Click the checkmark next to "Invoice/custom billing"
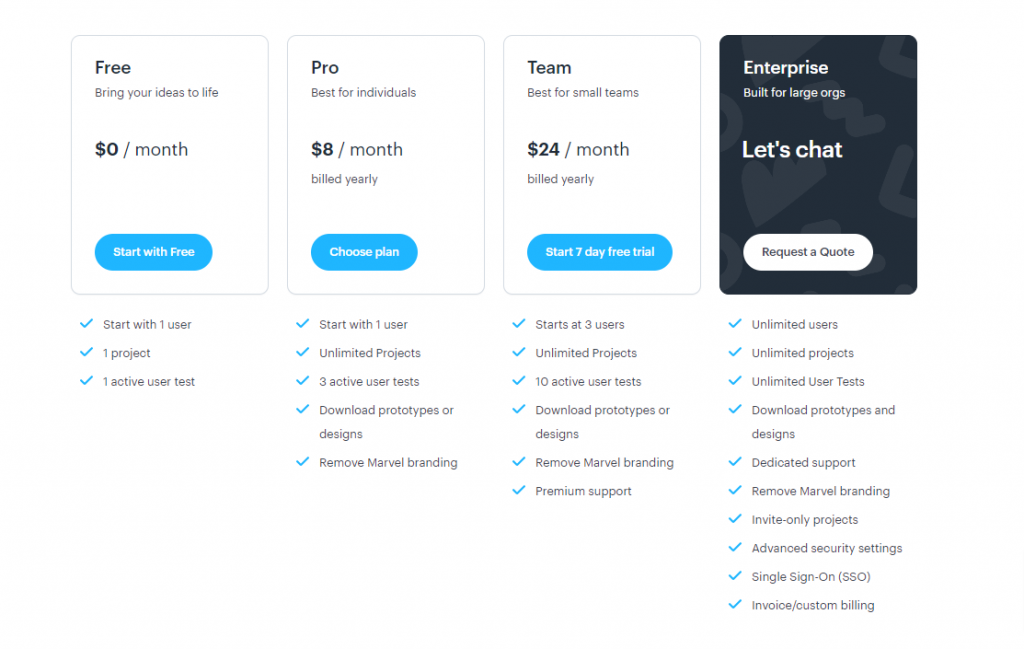1024x649 pixels. click(x=734, y=605)
